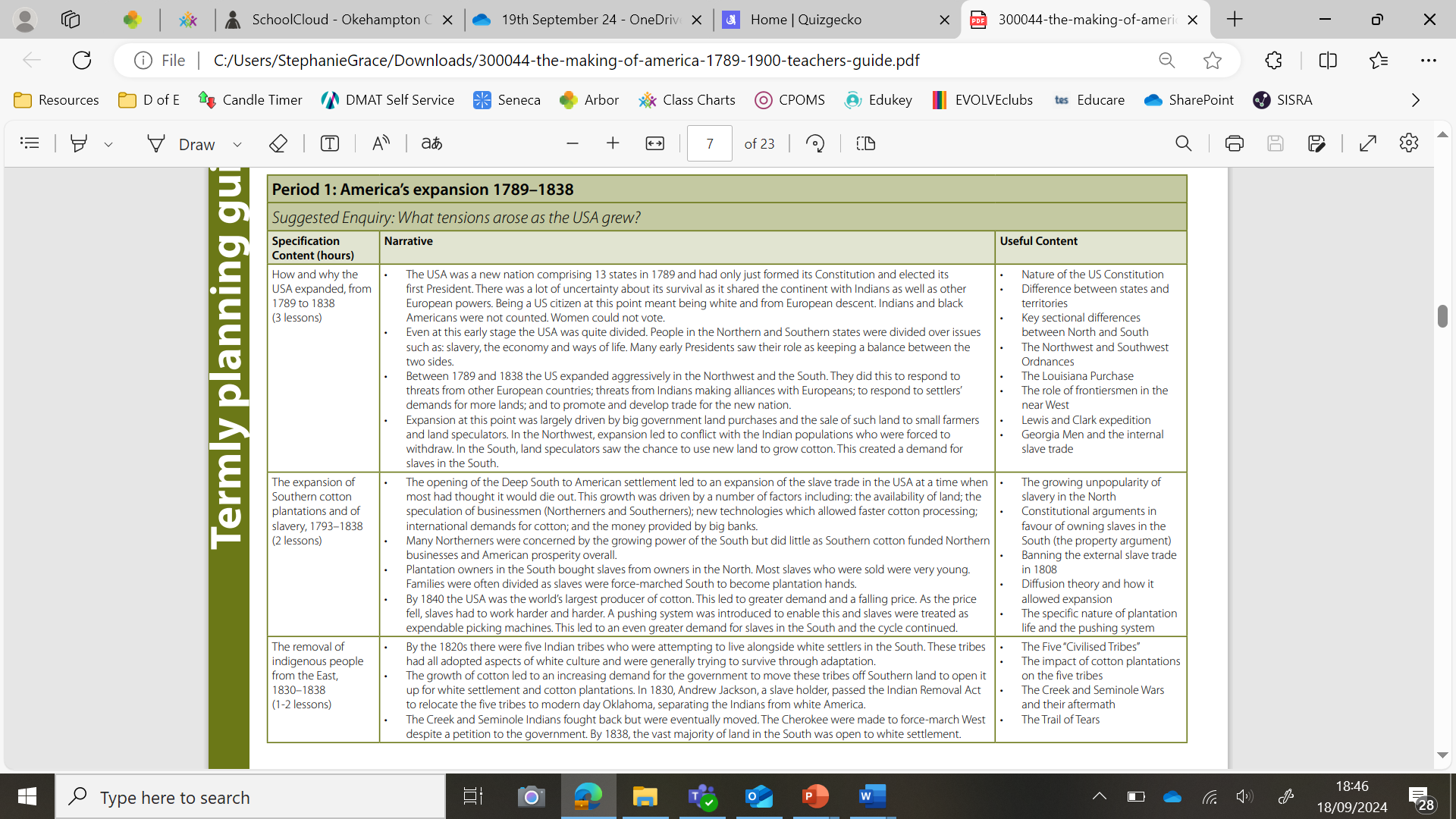Click the address bar file path

[x=566, y=60]
